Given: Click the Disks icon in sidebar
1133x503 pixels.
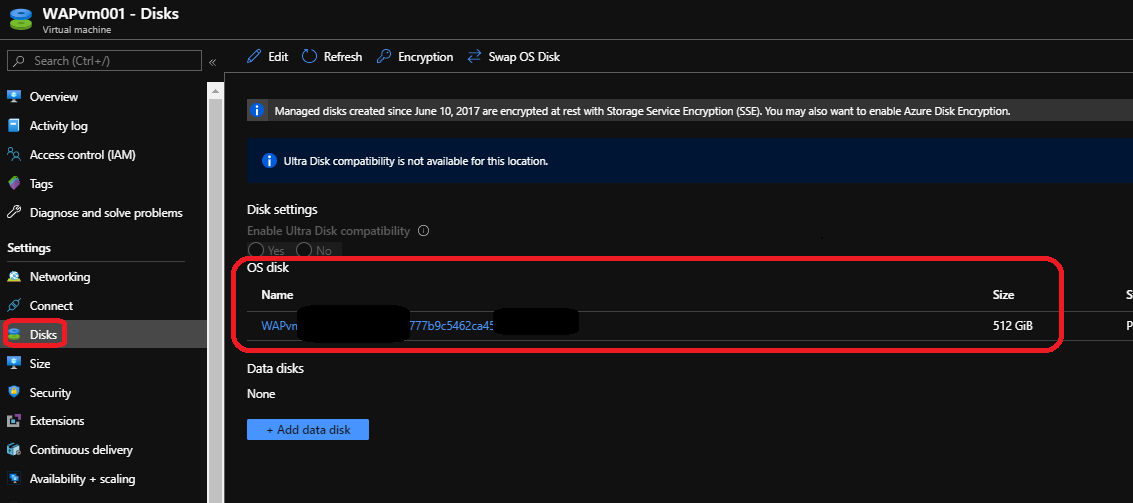Looking at the screenshot, I should click(x=14, y=335).
